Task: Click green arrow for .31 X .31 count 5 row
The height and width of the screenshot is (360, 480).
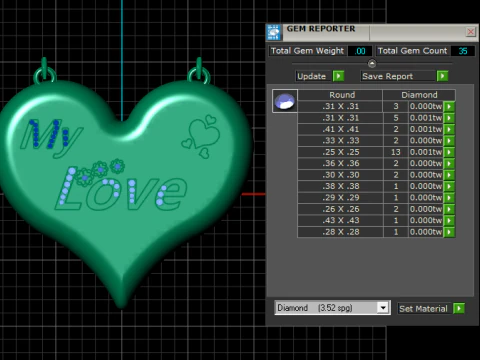Action: [x=449, y=118]
